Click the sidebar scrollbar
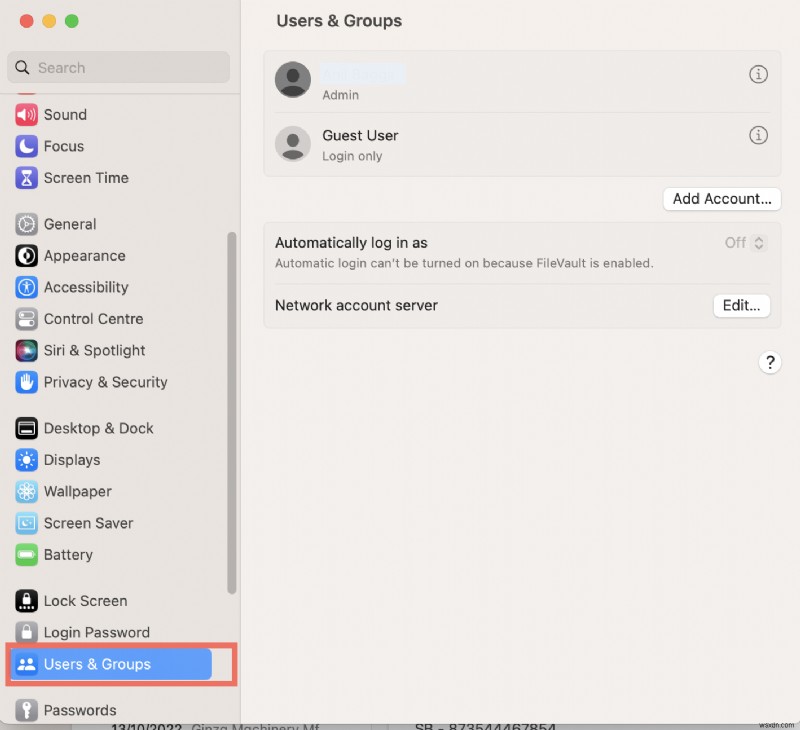The height and width of the screenshot is (730, 800). click(232, 413)
